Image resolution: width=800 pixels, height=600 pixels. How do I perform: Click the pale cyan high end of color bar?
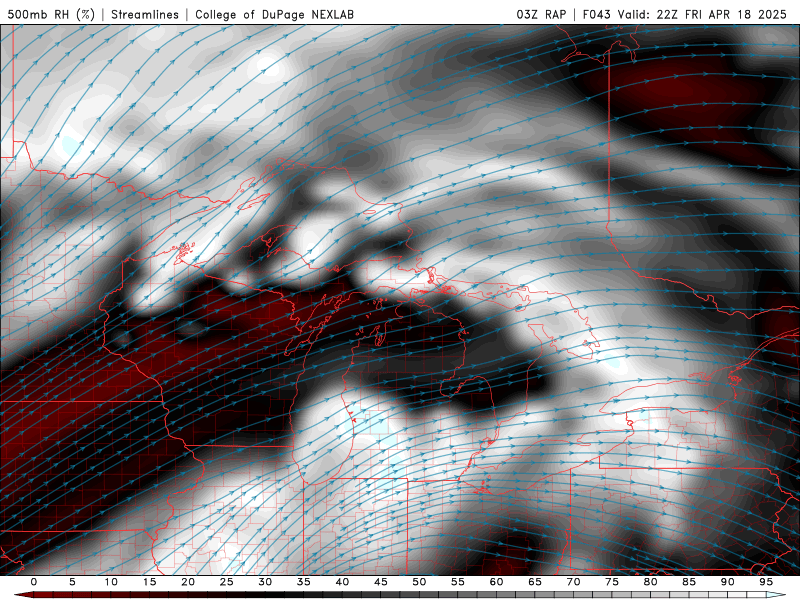(776, 595)
